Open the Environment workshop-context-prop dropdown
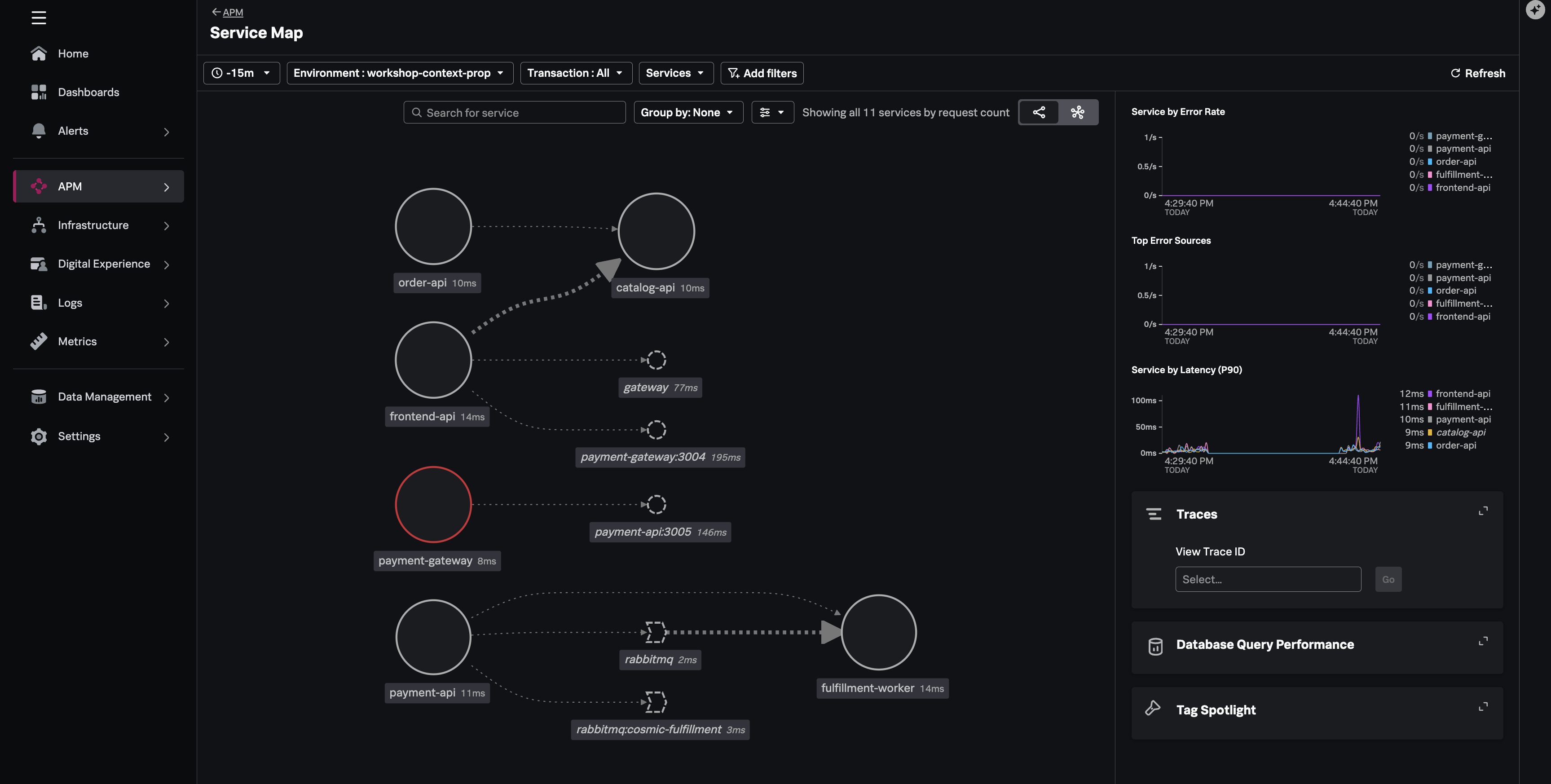The width and height of the screenshot is (1551, 784). (400, 73)
